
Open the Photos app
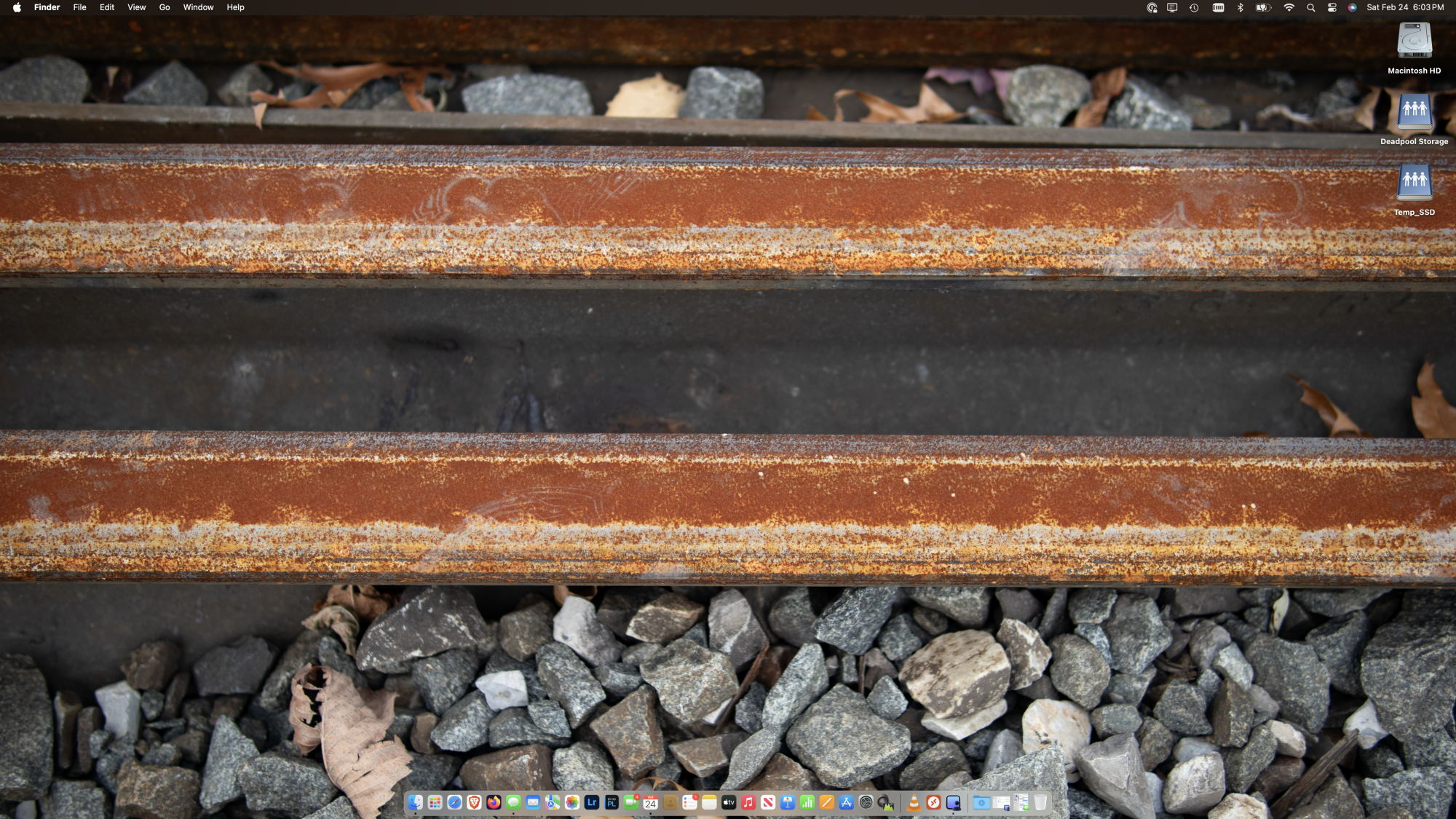pos(572,802)
